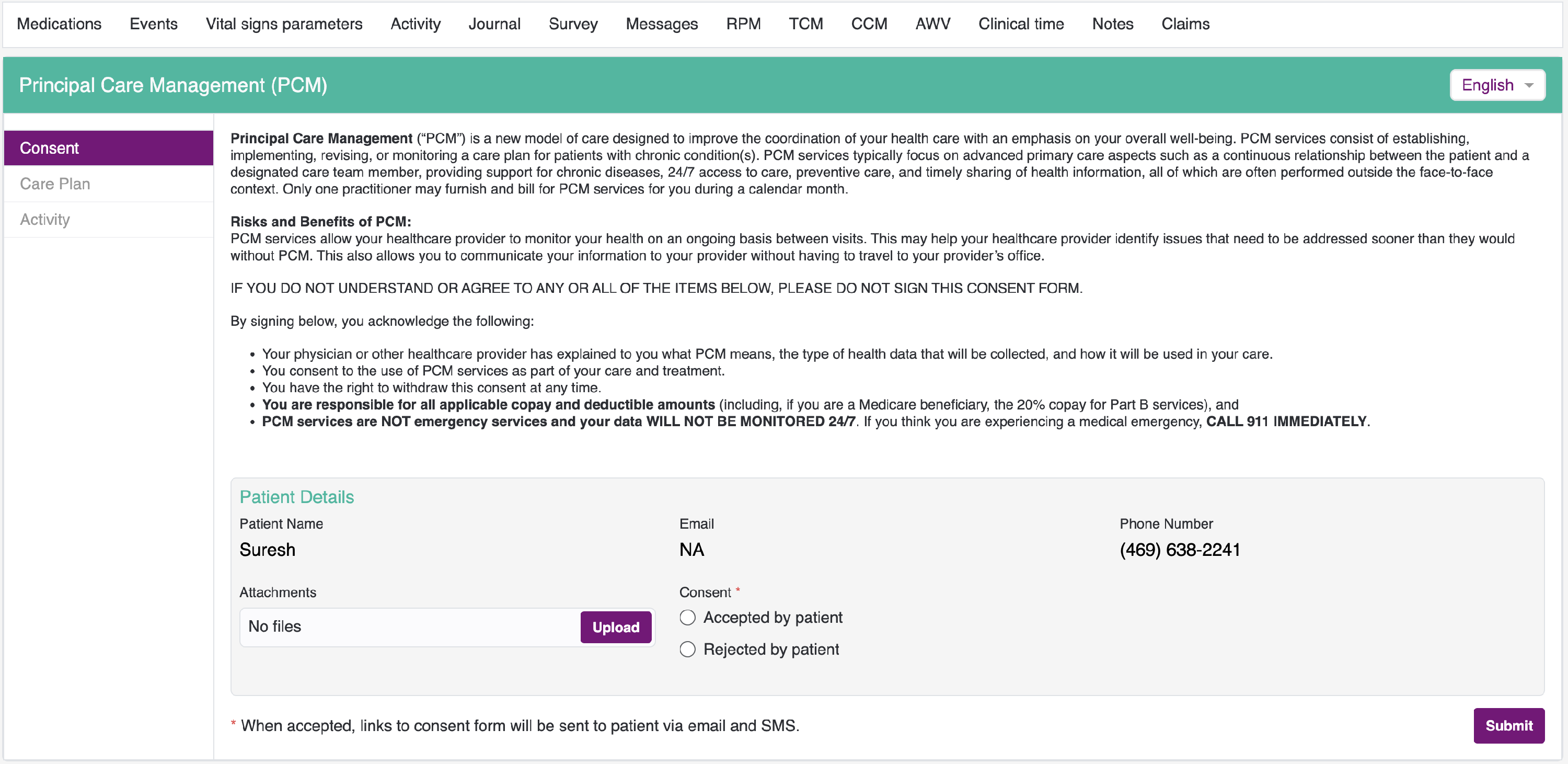Switch to the Journal tab
The height and width of the screenshot is (764, 1568).
tap(494, 24)
